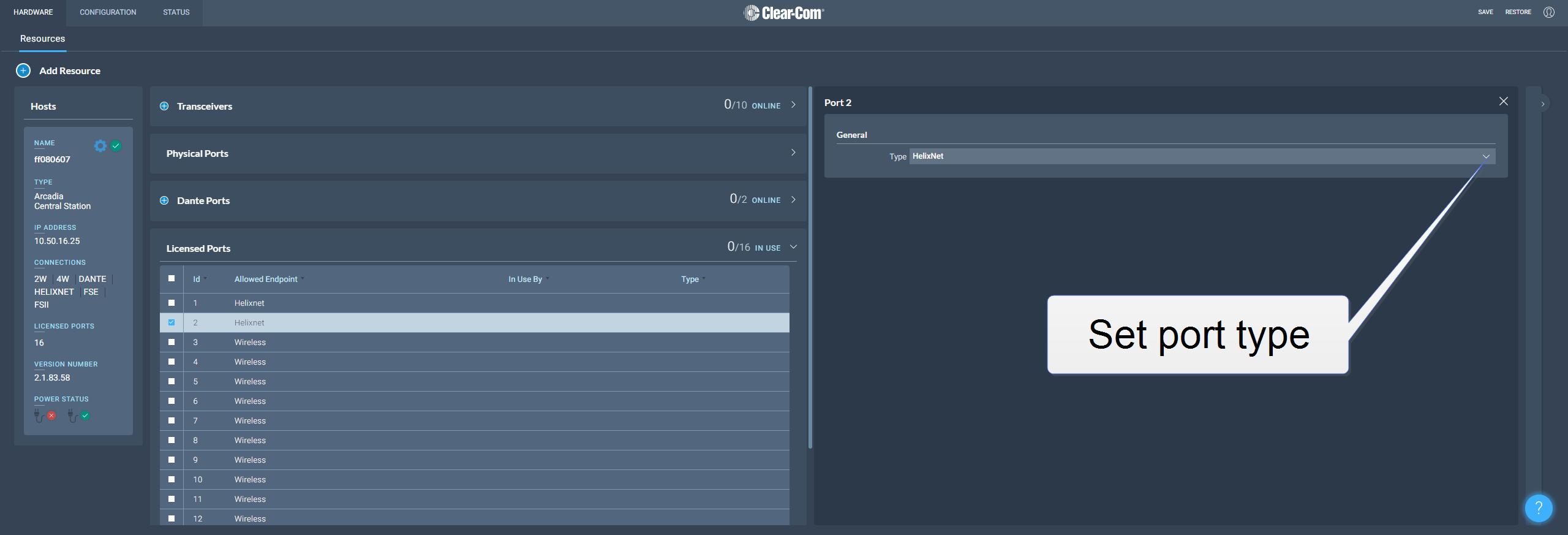The height and width of the screenshot is (535, 1568).
Task: Open the Status menu
Action: click(x=176, y=12)
